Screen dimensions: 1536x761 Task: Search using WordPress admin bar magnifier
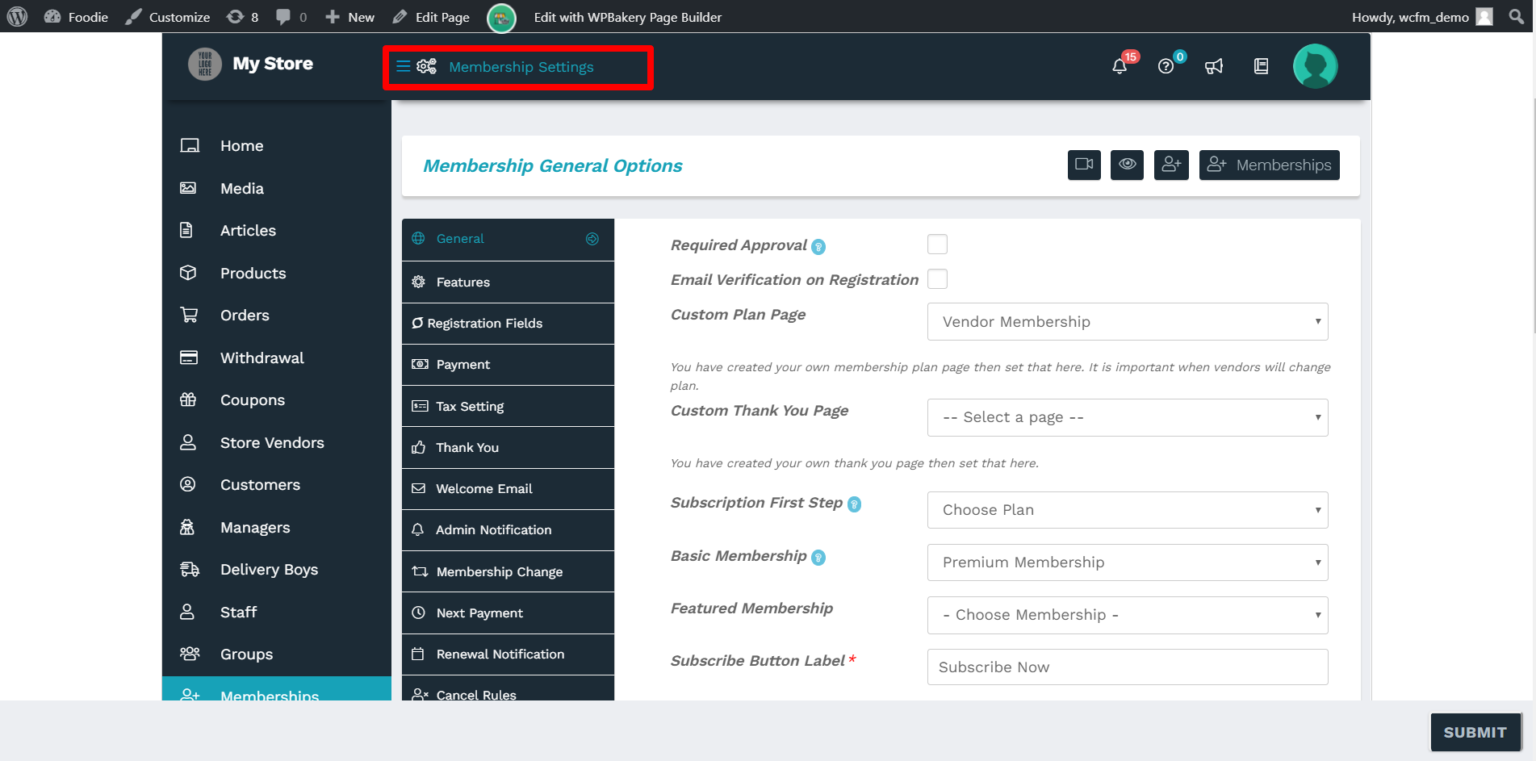1516,17
